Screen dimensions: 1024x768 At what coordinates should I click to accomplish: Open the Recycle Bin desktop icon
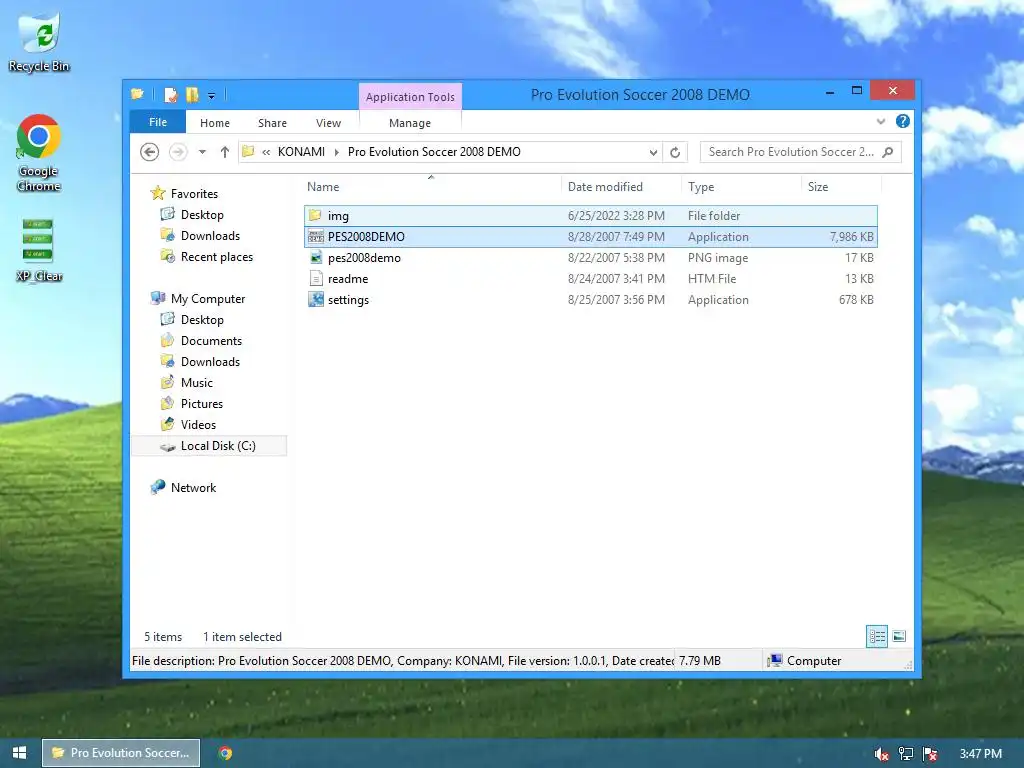39,42
